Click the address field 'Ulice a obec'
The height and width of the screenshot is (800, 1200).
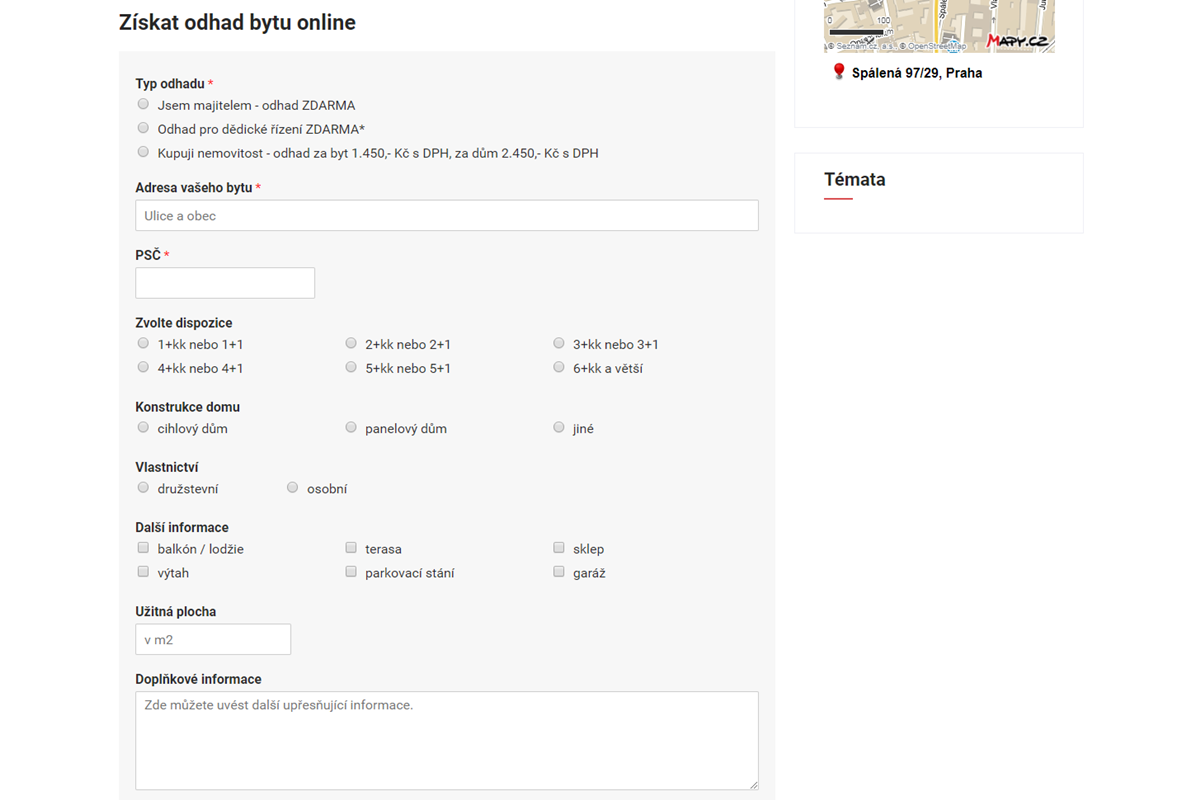pos(446,216)
